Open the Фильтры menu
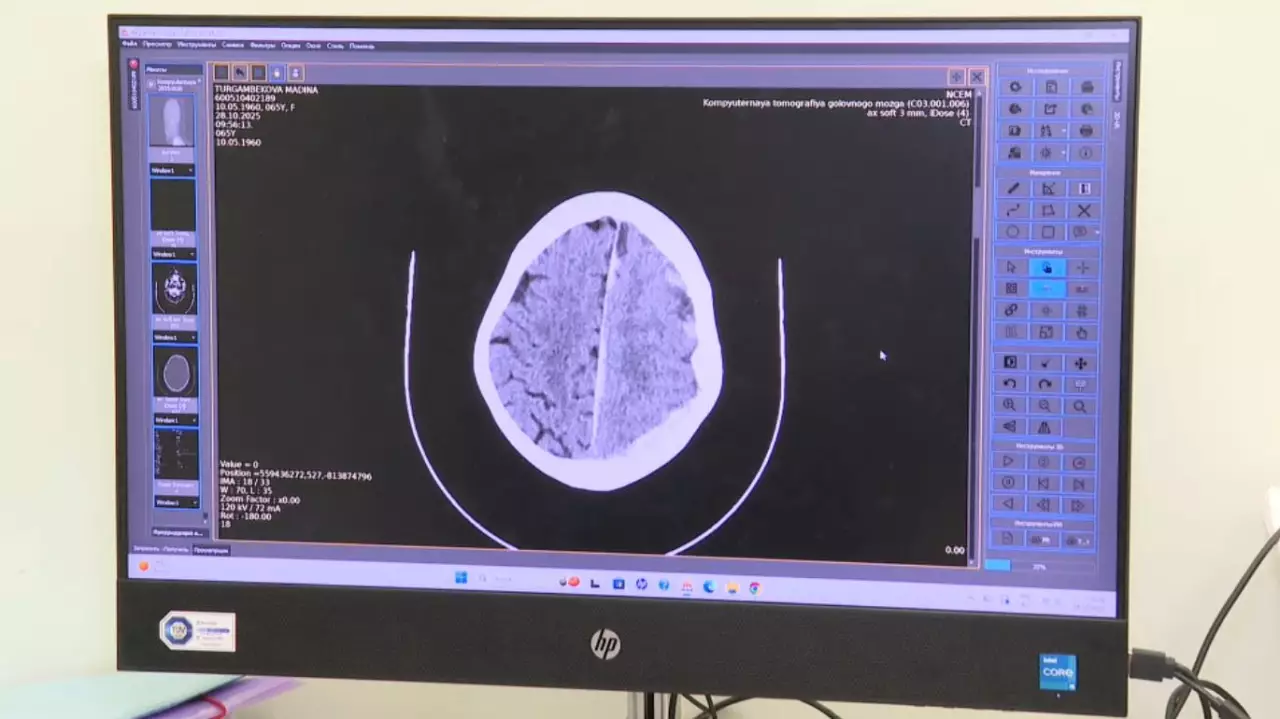1280x719 pixels. coord(263,45)
